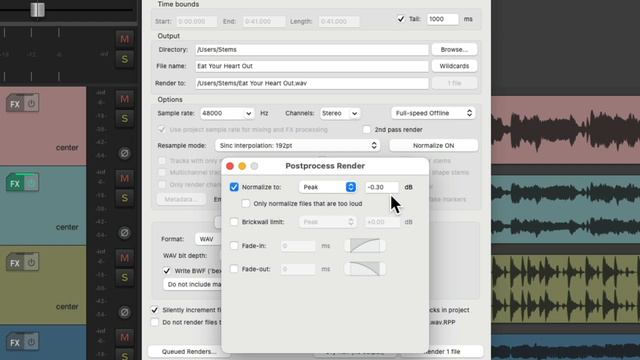Solo the teal track
Viewport: 640px width, 360px height.
point(124,198)
